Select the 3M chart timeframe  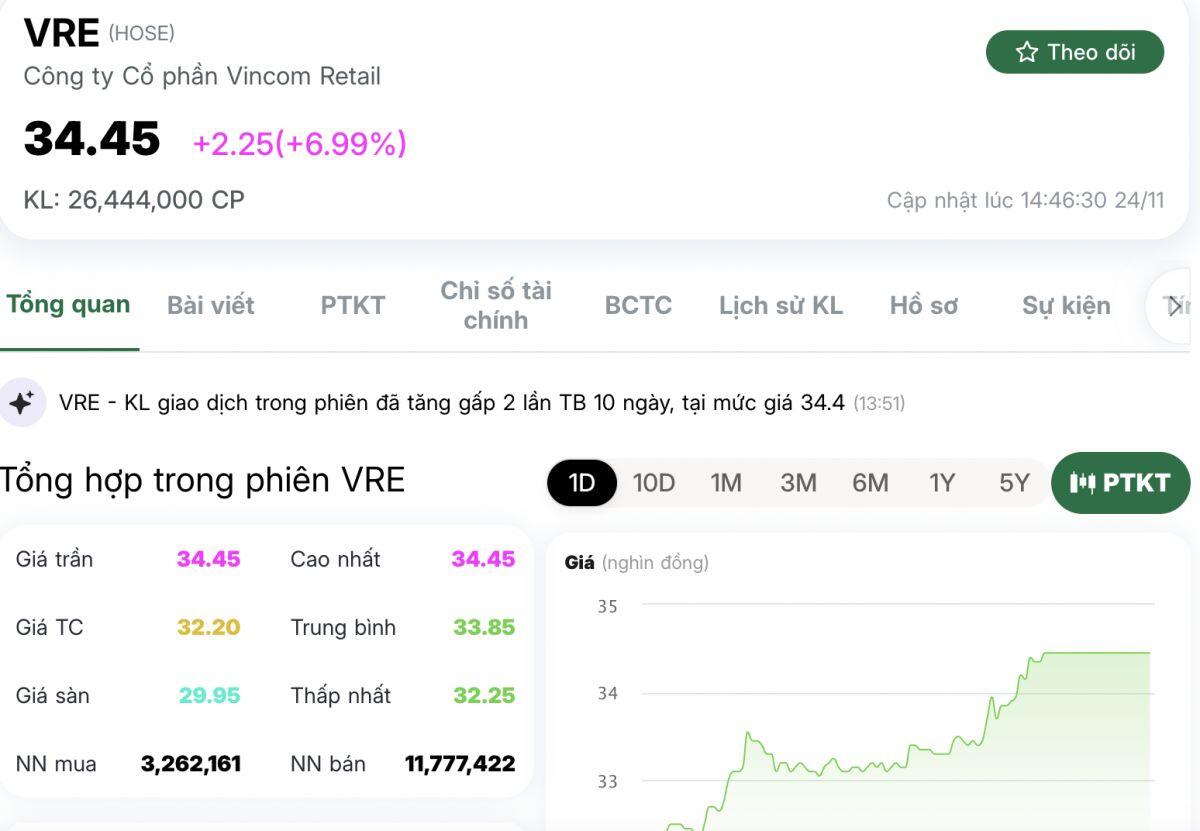tap(798, 482)
